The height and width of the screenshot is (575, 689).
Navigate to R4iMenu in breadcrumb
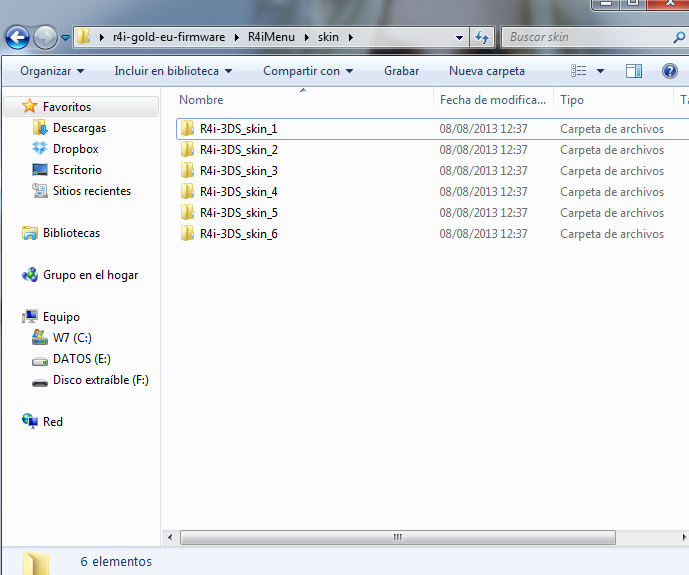(271, 37)
